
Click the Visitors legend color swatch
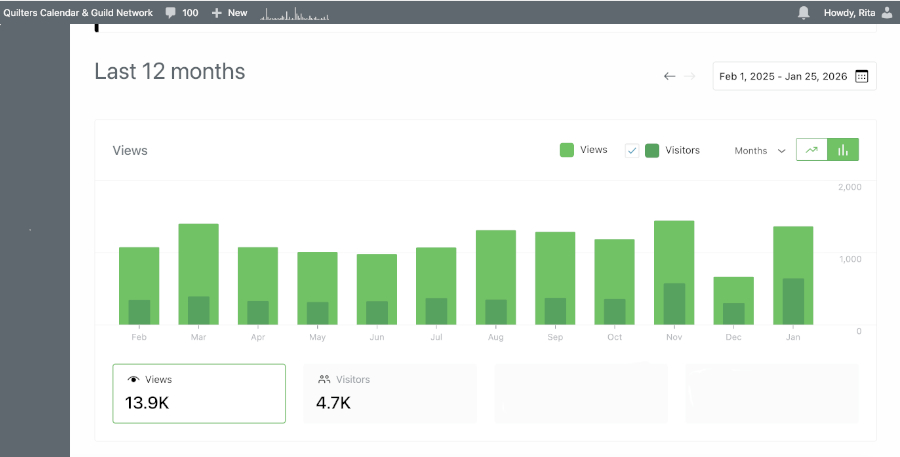tap(652, 150)
